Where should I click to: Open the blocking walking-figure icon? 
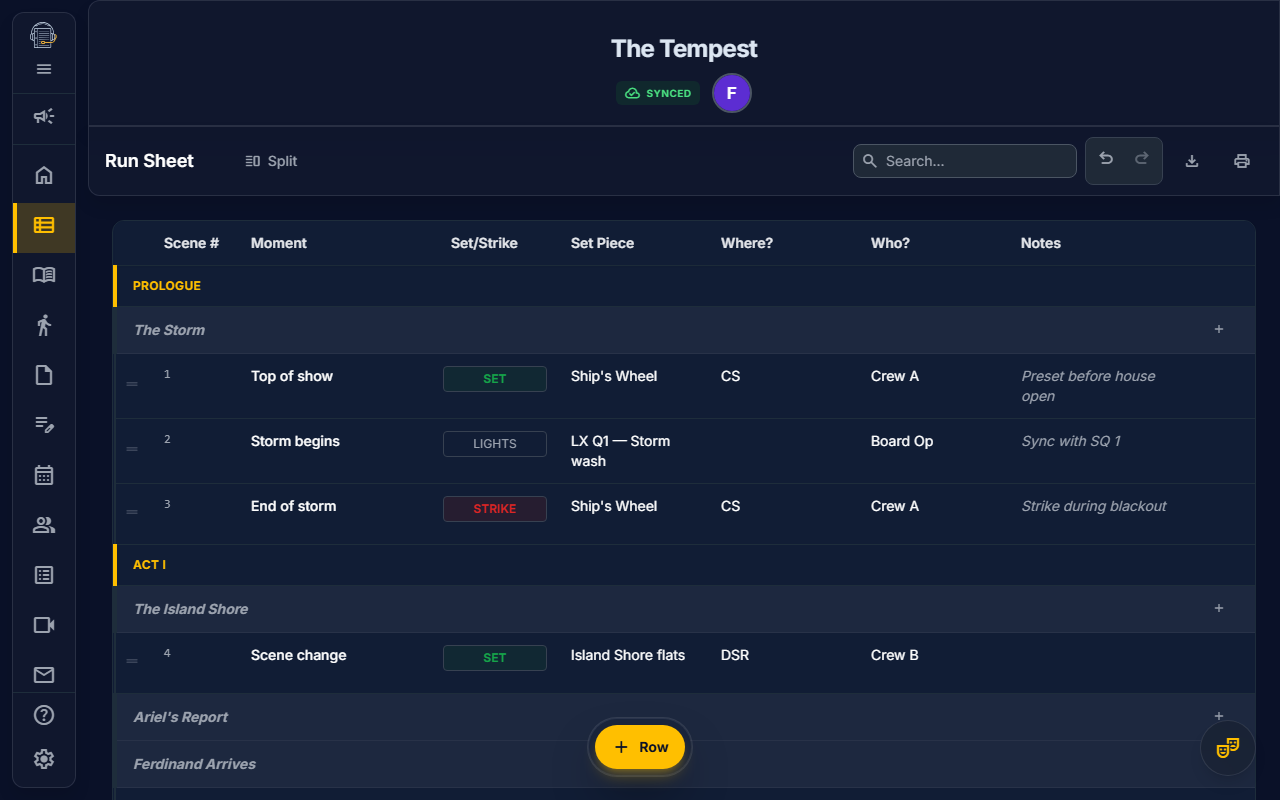[44, 325]
